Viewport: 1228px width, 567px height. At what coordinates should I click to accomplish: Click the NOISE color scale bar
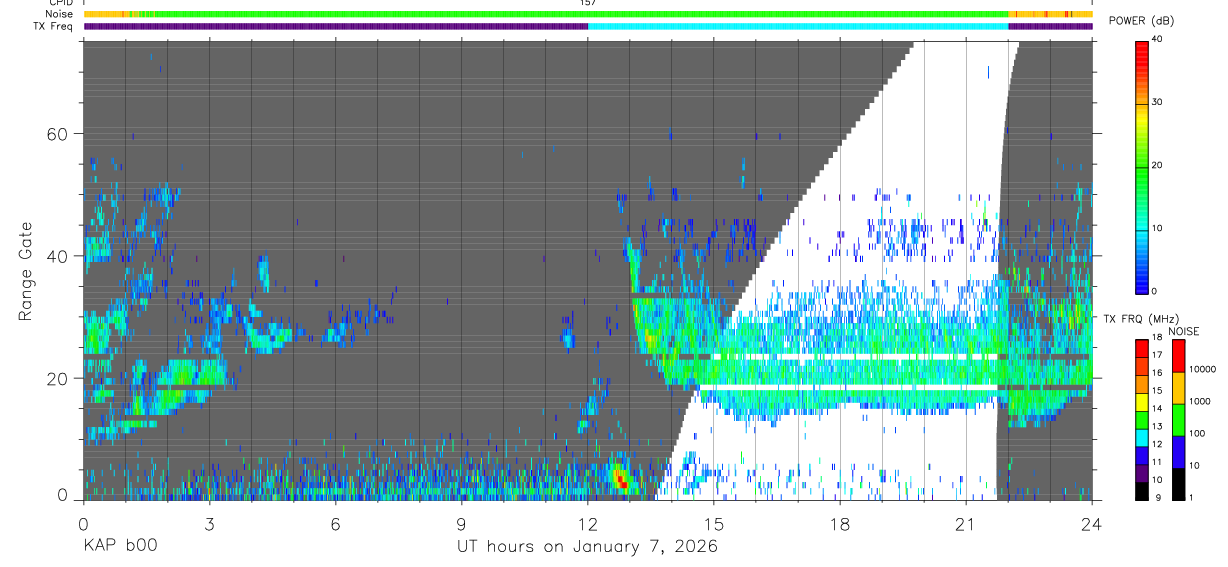[1177, 419]
